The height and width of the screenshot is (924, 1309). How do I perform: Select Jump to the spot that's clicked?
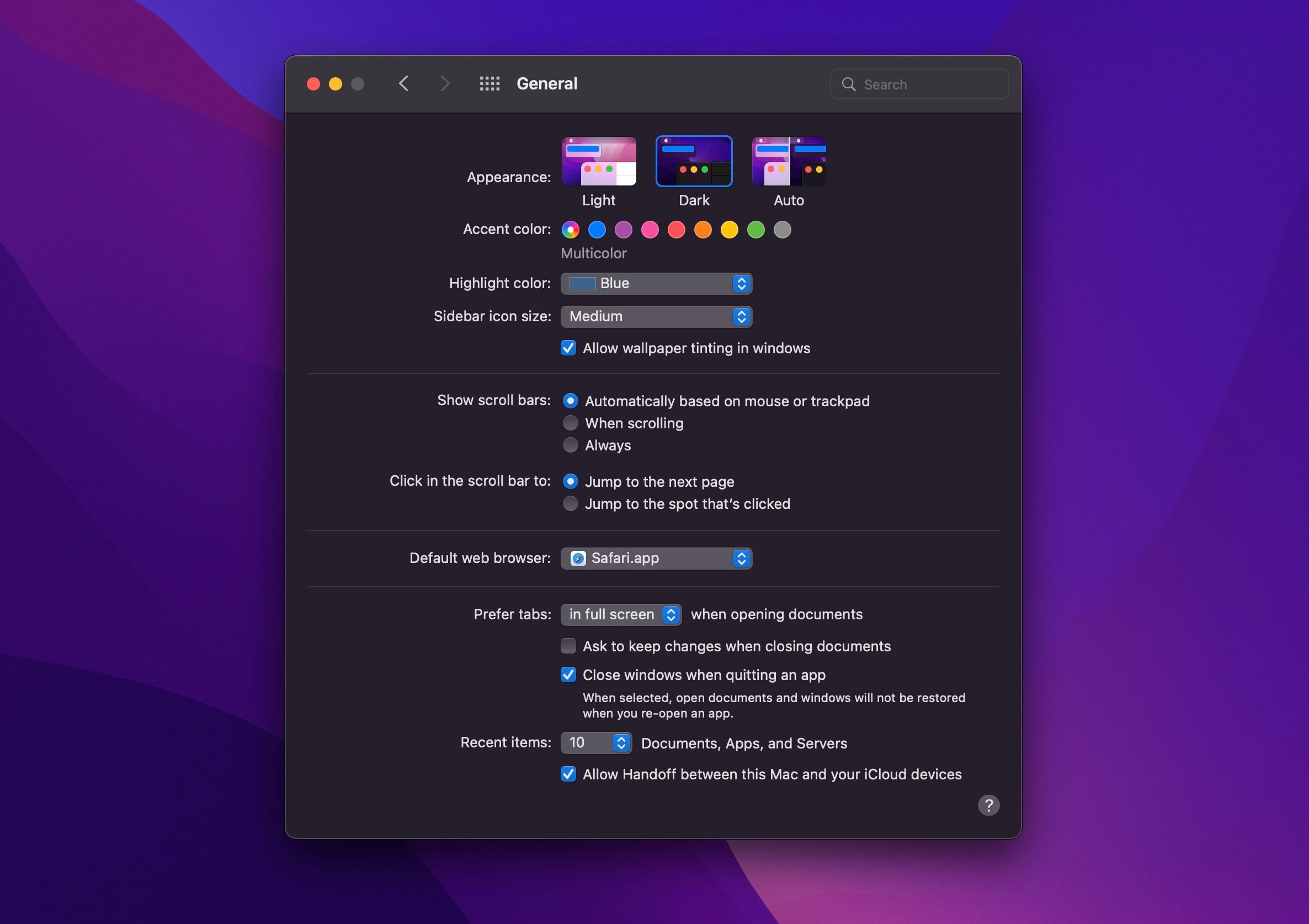(569, 503)
